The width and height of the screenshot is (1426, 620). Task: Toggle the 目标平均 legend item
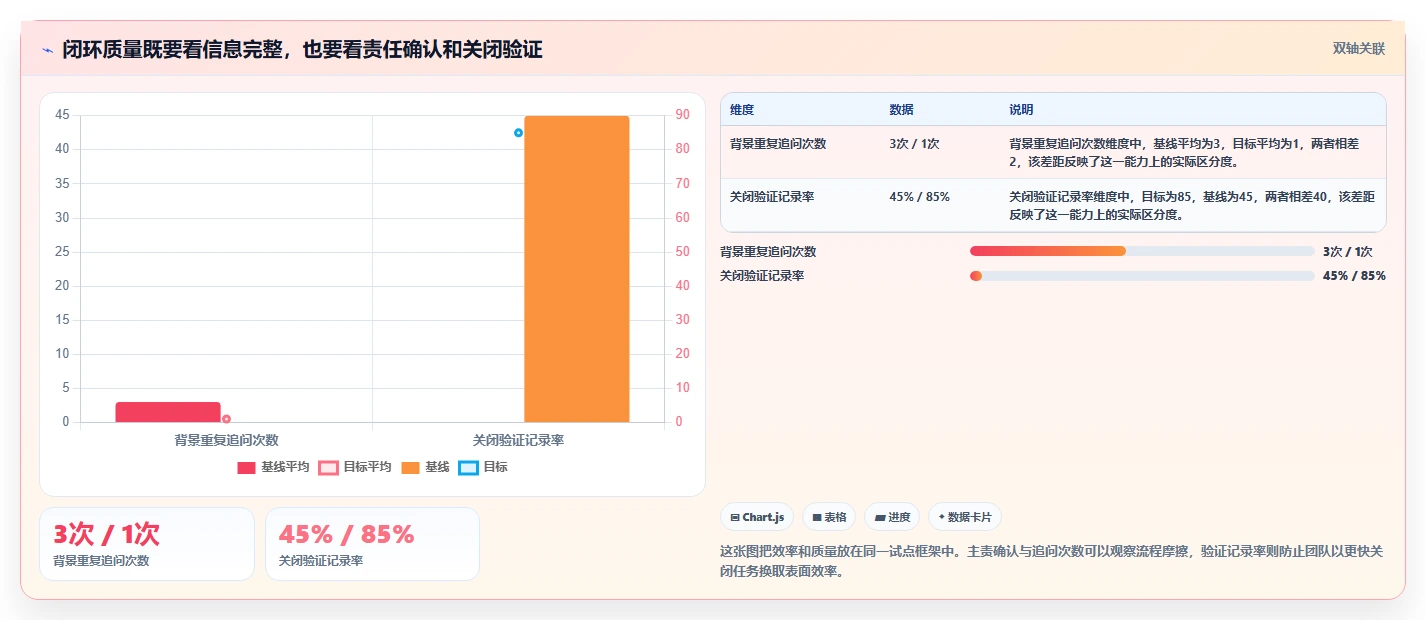[x=355, y=467]
